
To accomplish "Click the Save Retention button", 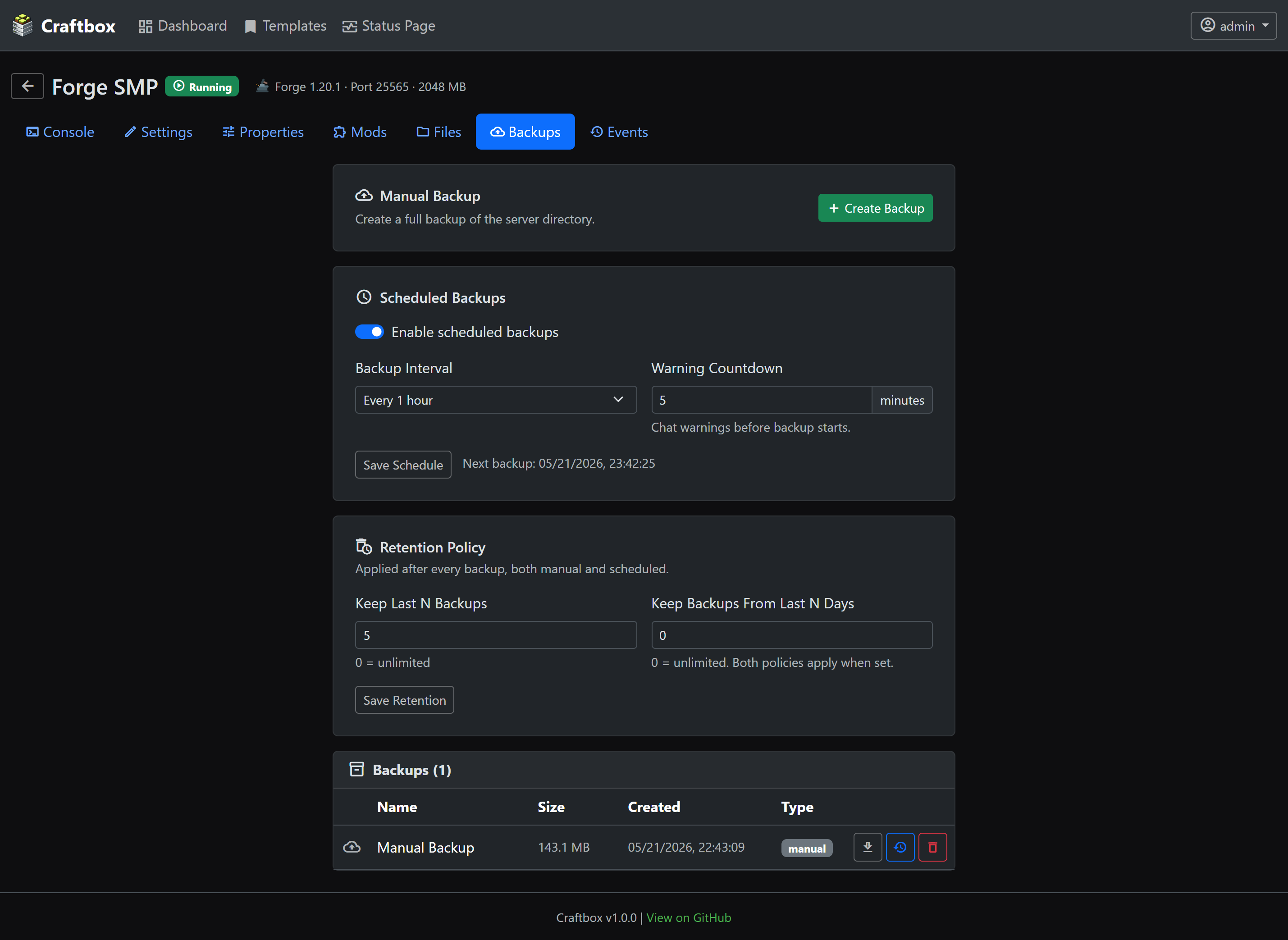I will pos(405,700).
